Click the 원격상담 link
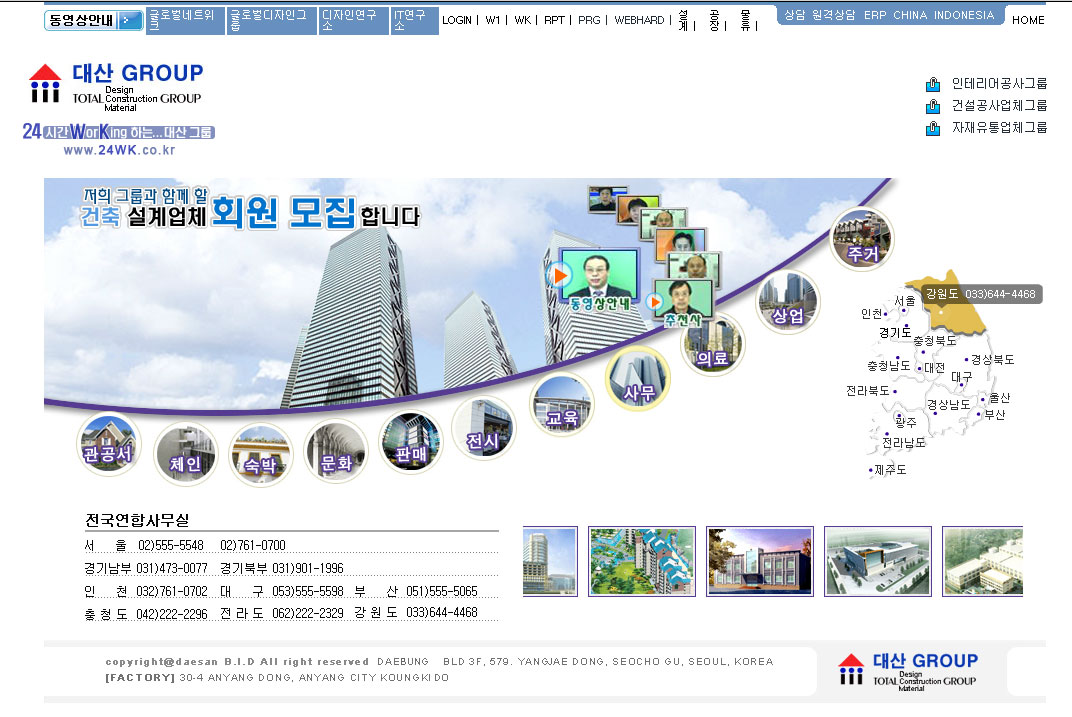 click(x=833, y=15)
